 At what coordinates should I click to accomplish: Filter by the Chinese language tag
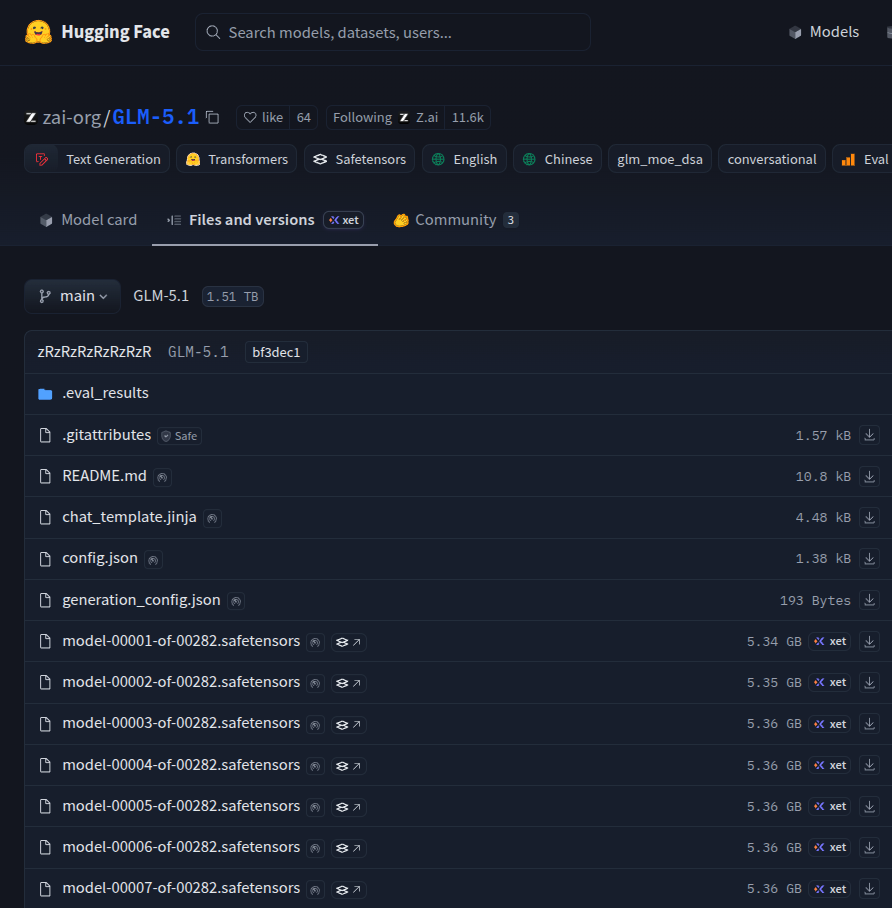(557, 159)
